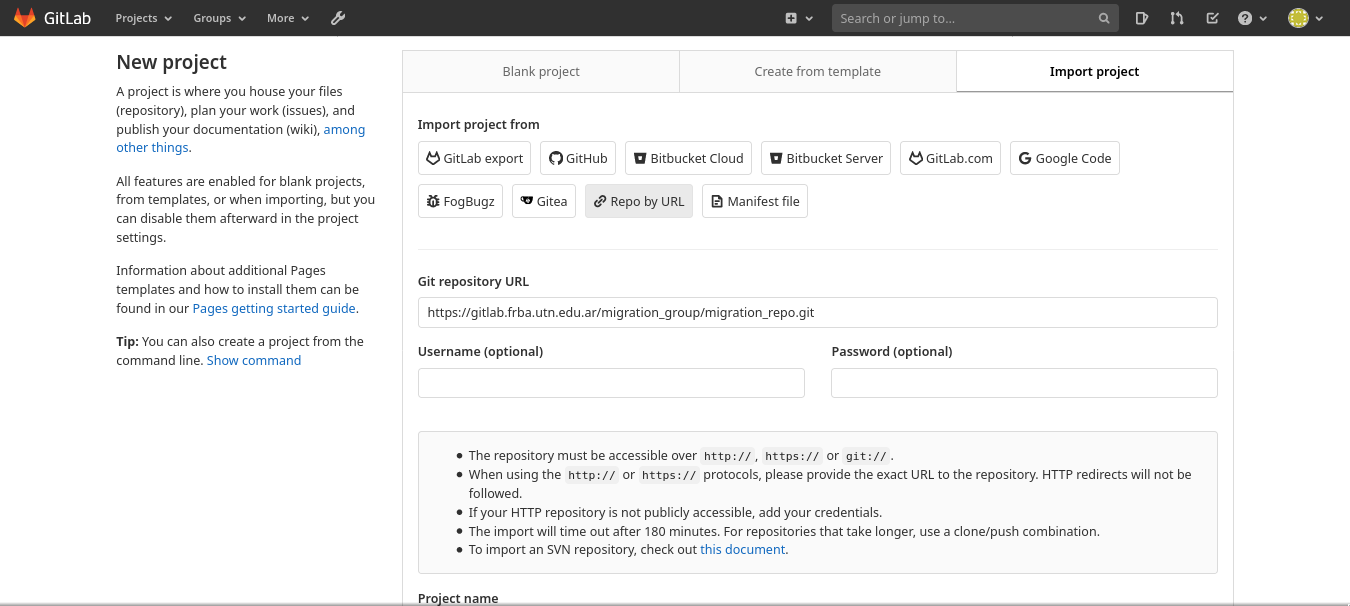Choose GitHub import source
The image size is (1350, 606).
(x=578, y=158)
